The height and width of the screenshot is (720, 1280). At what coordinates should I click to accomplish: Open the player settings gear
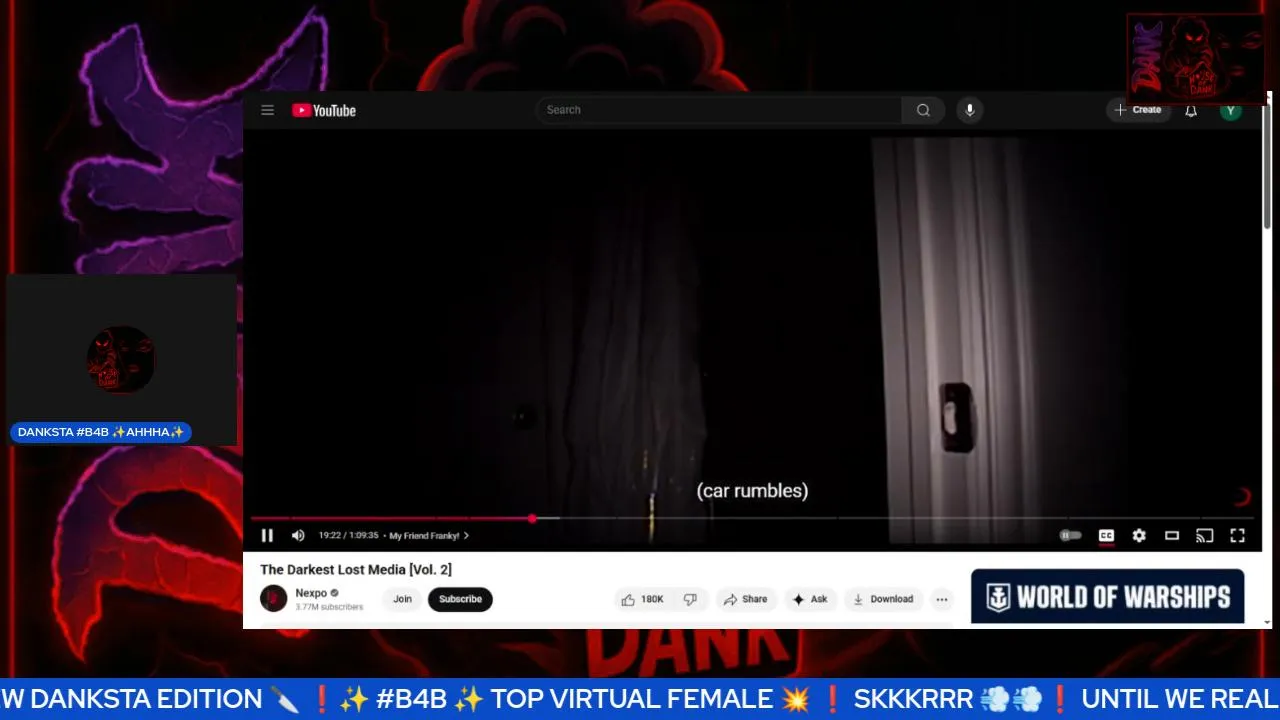1139,536
